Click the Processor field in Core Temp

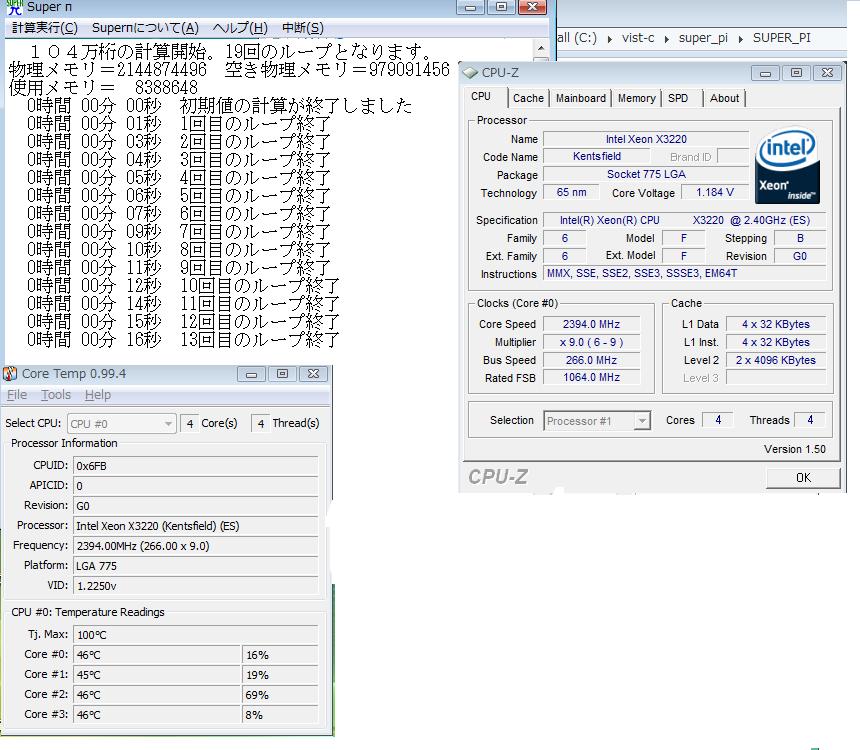[195, 526]
